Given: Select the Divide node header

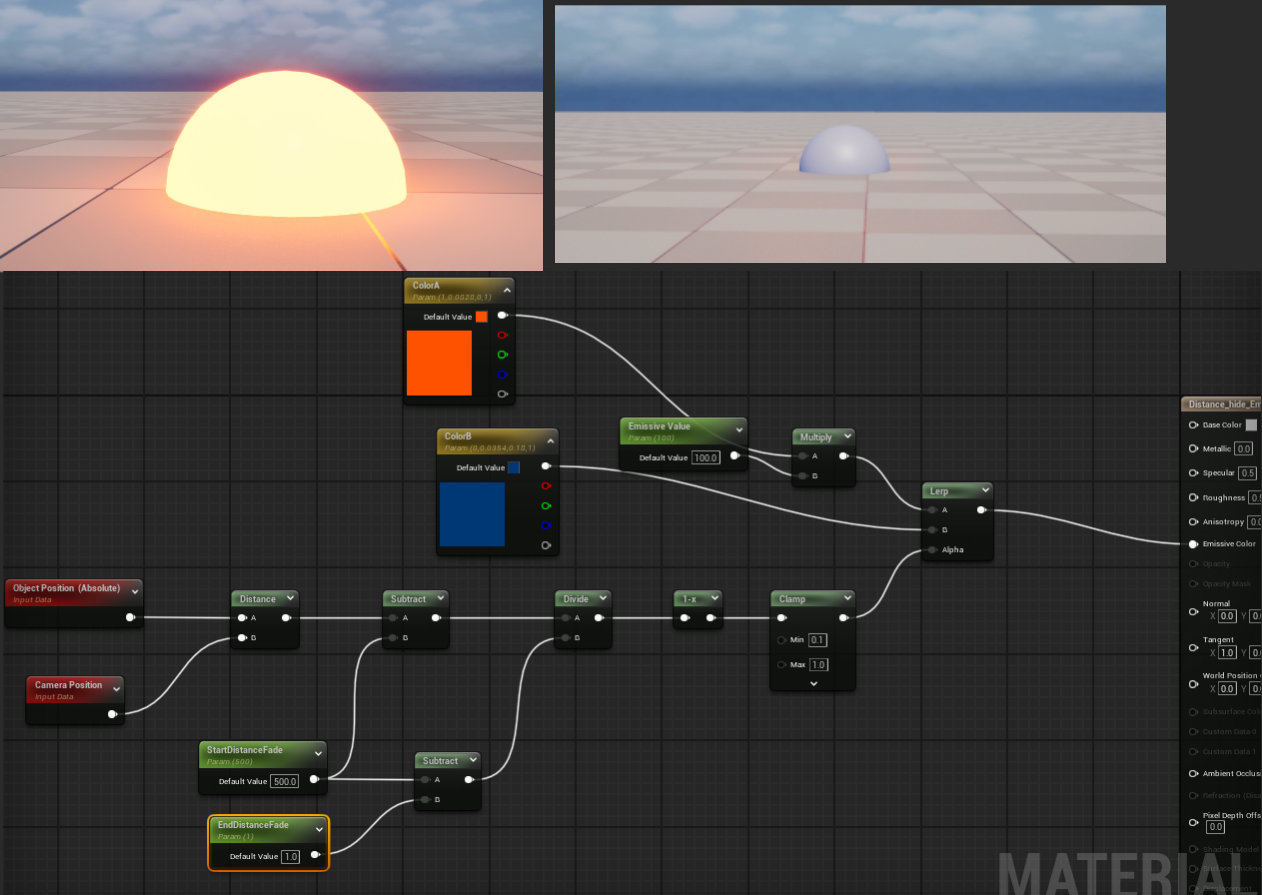Looking at the screenshot, I should tap(576, 599).
